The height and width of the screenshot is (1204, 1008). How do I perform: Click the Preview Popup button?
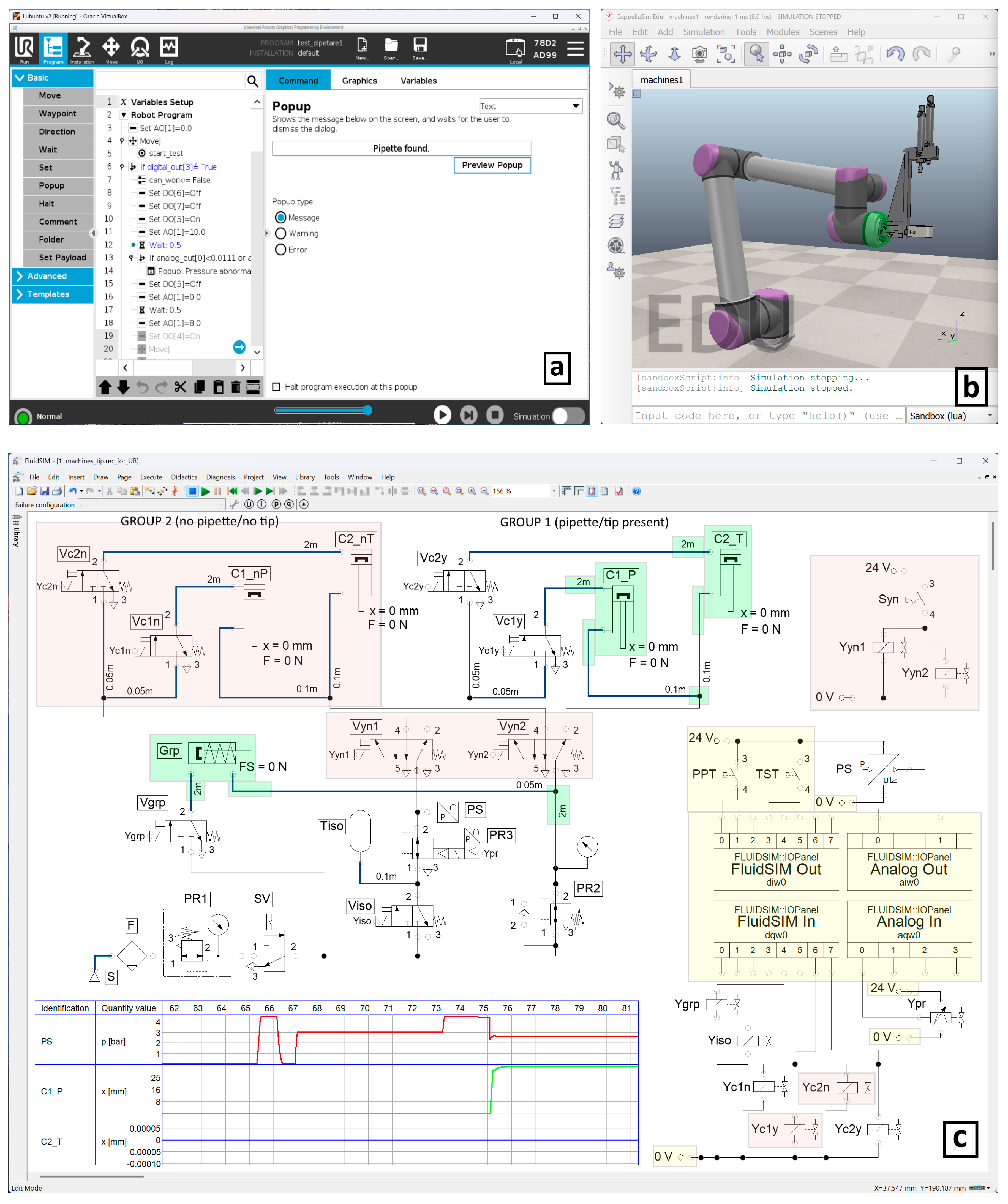(492, 166)
